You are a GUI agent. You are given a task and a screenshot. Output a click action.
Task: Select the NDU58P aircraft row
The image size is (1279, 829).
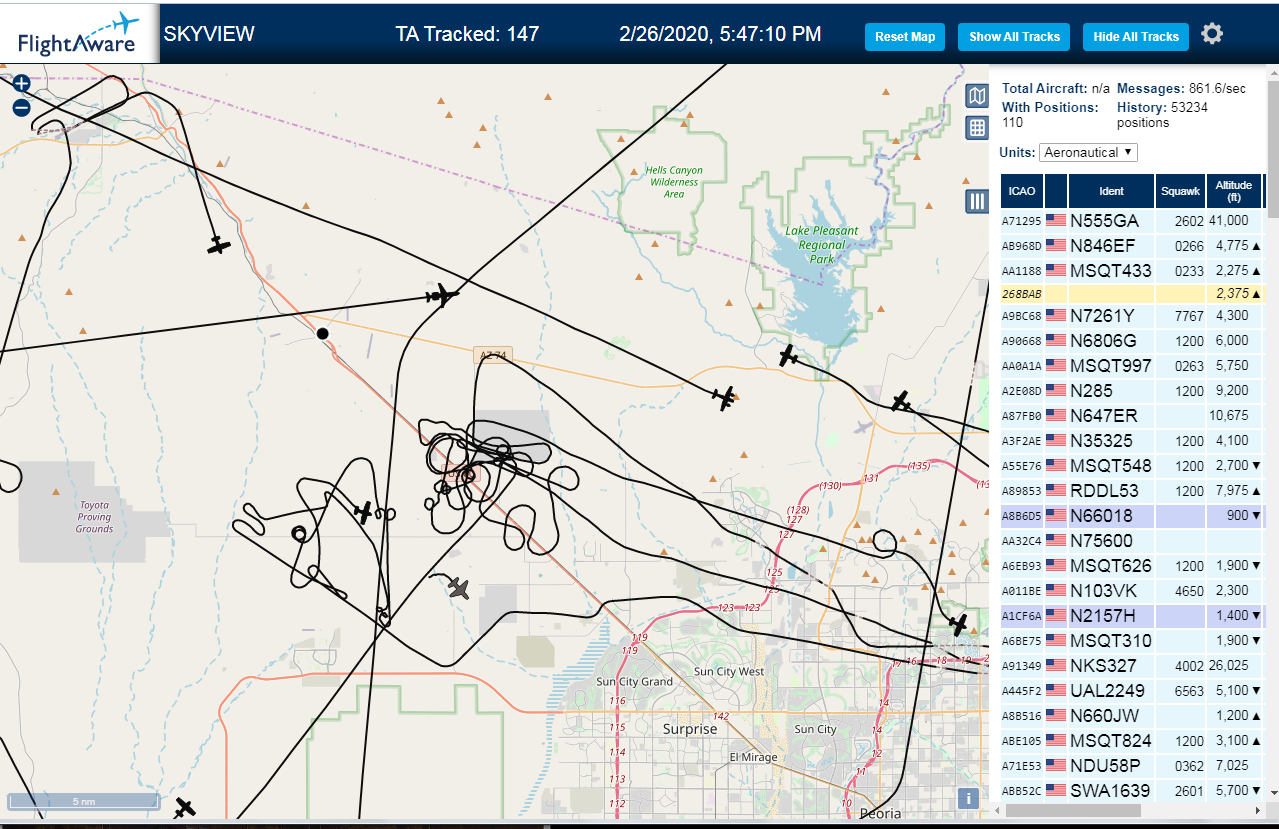tap(1132, 765)
